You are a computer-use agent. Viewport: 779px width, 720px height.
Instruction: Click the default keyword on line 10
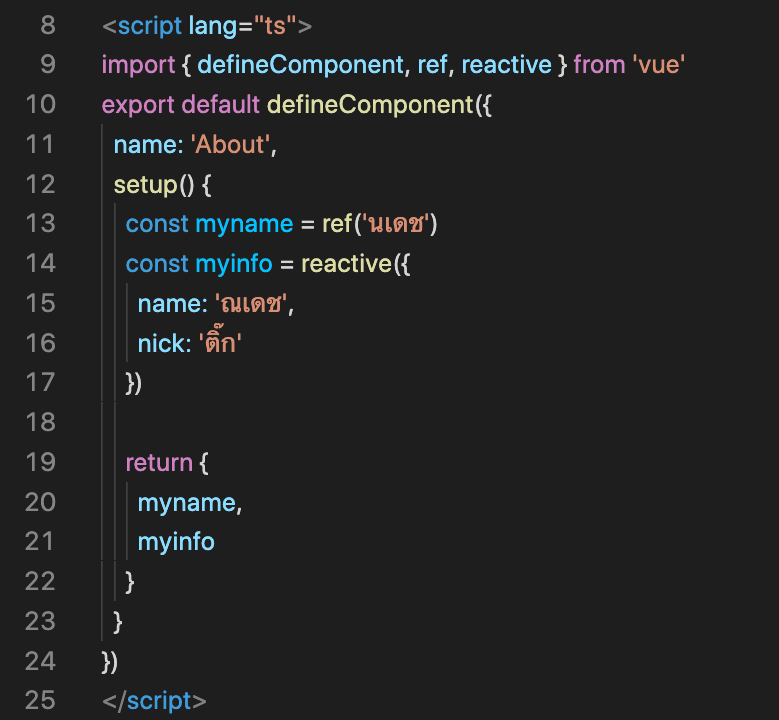point(221,104)
